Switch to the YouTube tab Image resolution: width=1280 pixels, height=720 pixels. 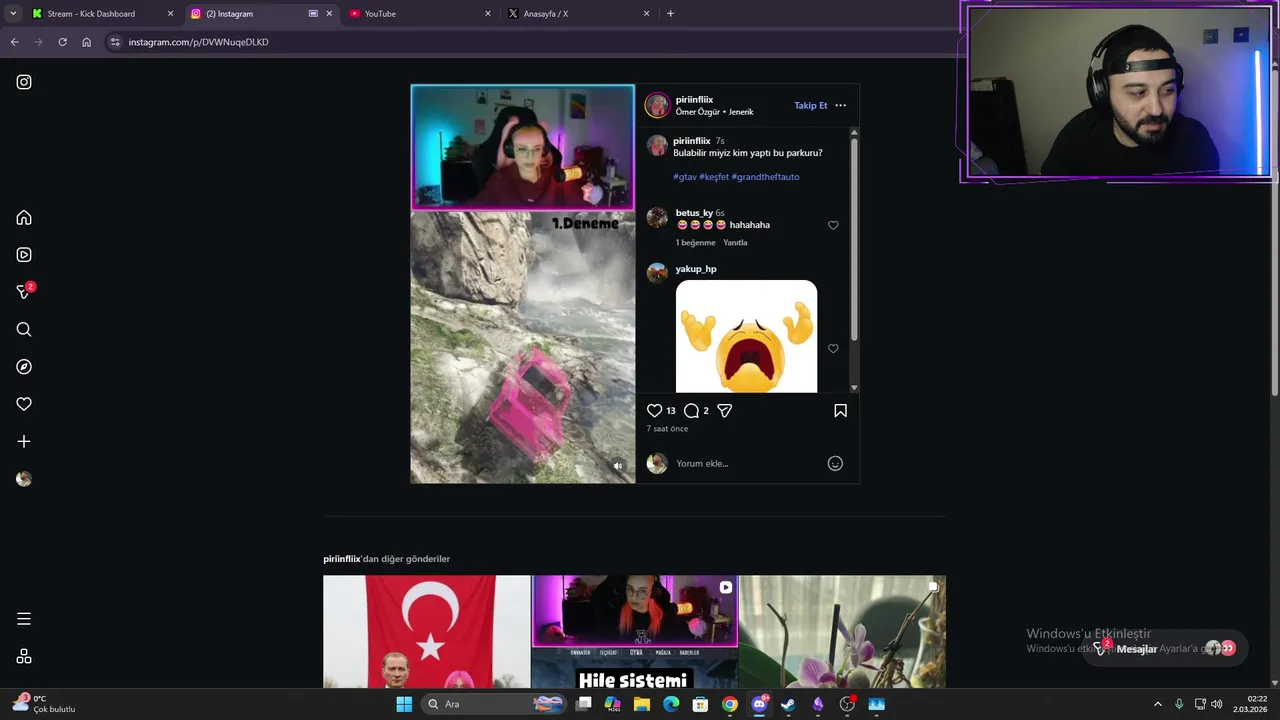point(420,14)
